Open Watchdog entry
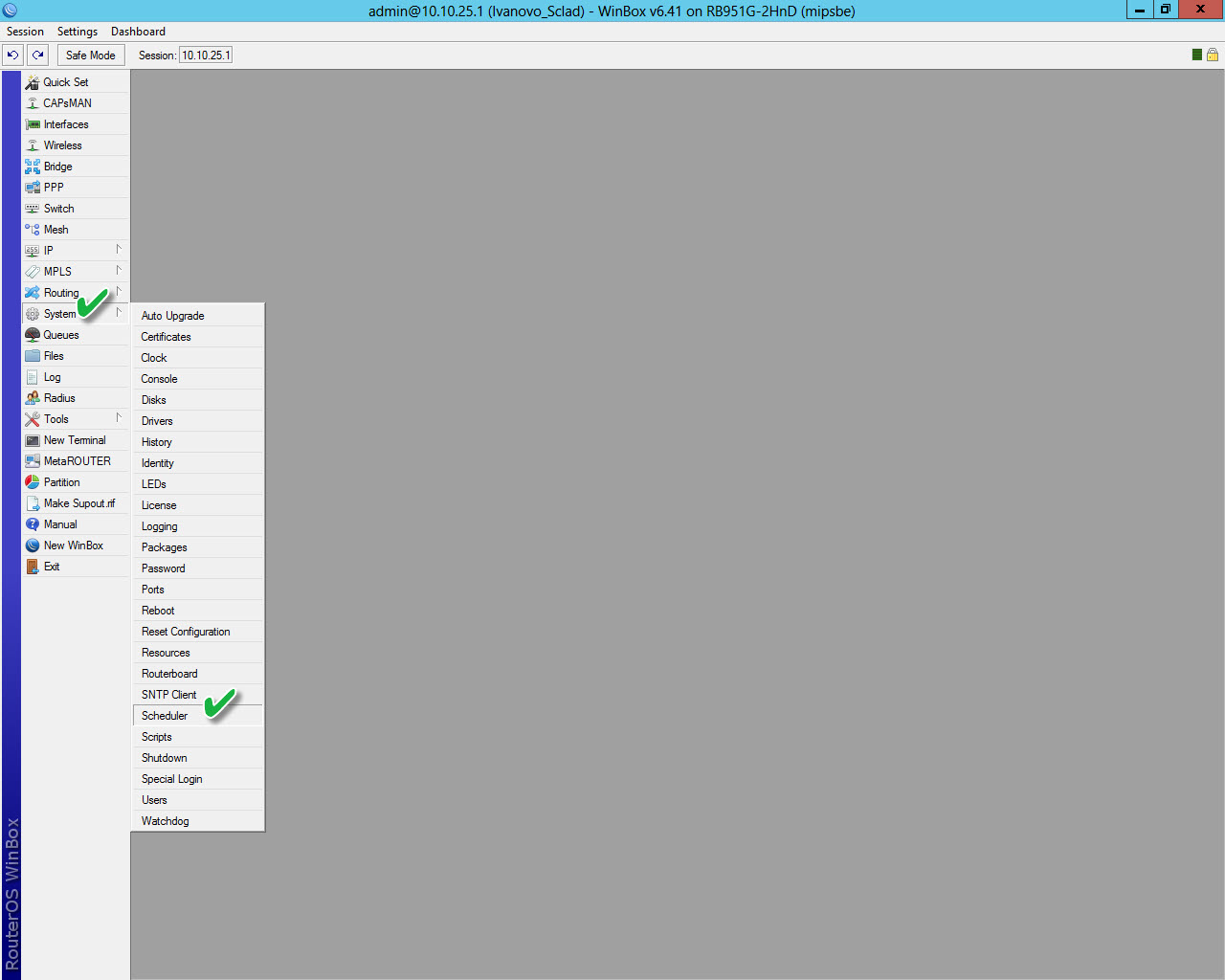Screen dimensions: 1225x980 click(x=198, y=821)
